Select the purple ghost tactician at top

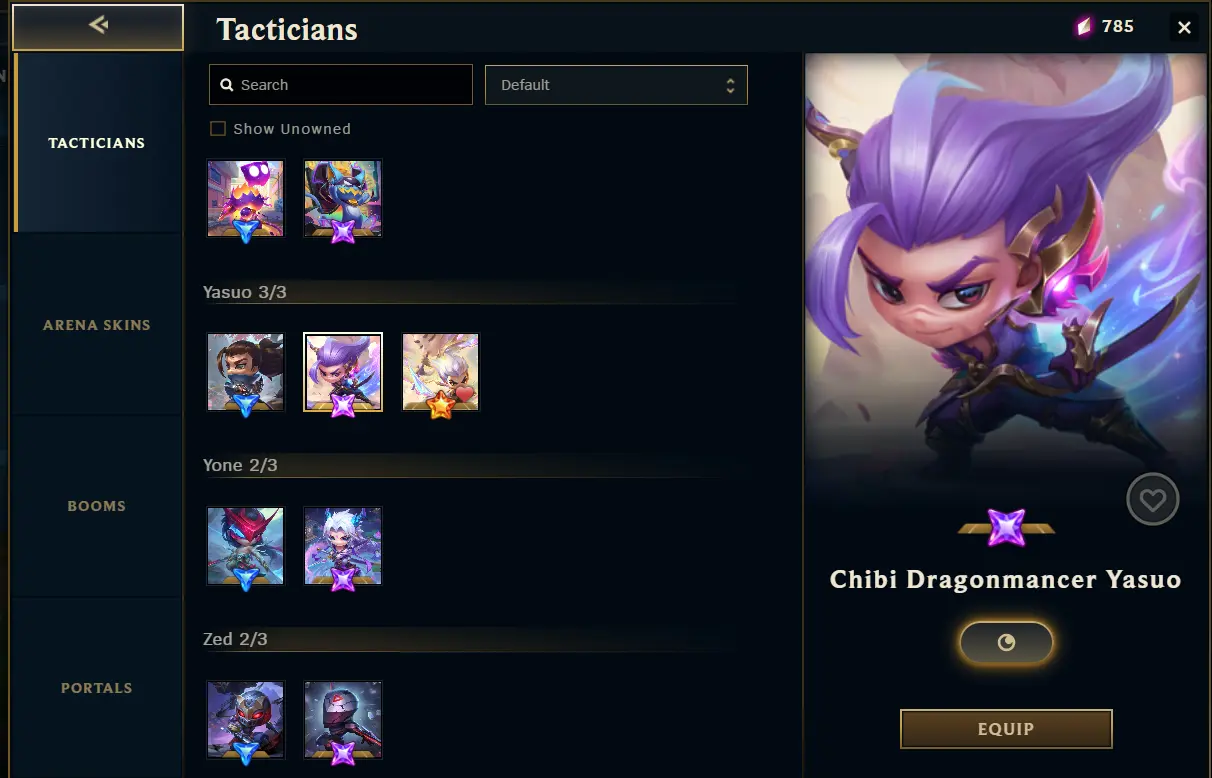coord(246,198)
